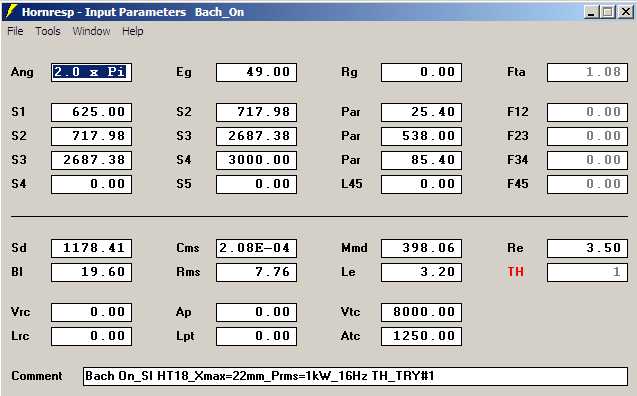Click the Ap input field
This screenshot has width=637, height=396.
[x=256, y=312]
